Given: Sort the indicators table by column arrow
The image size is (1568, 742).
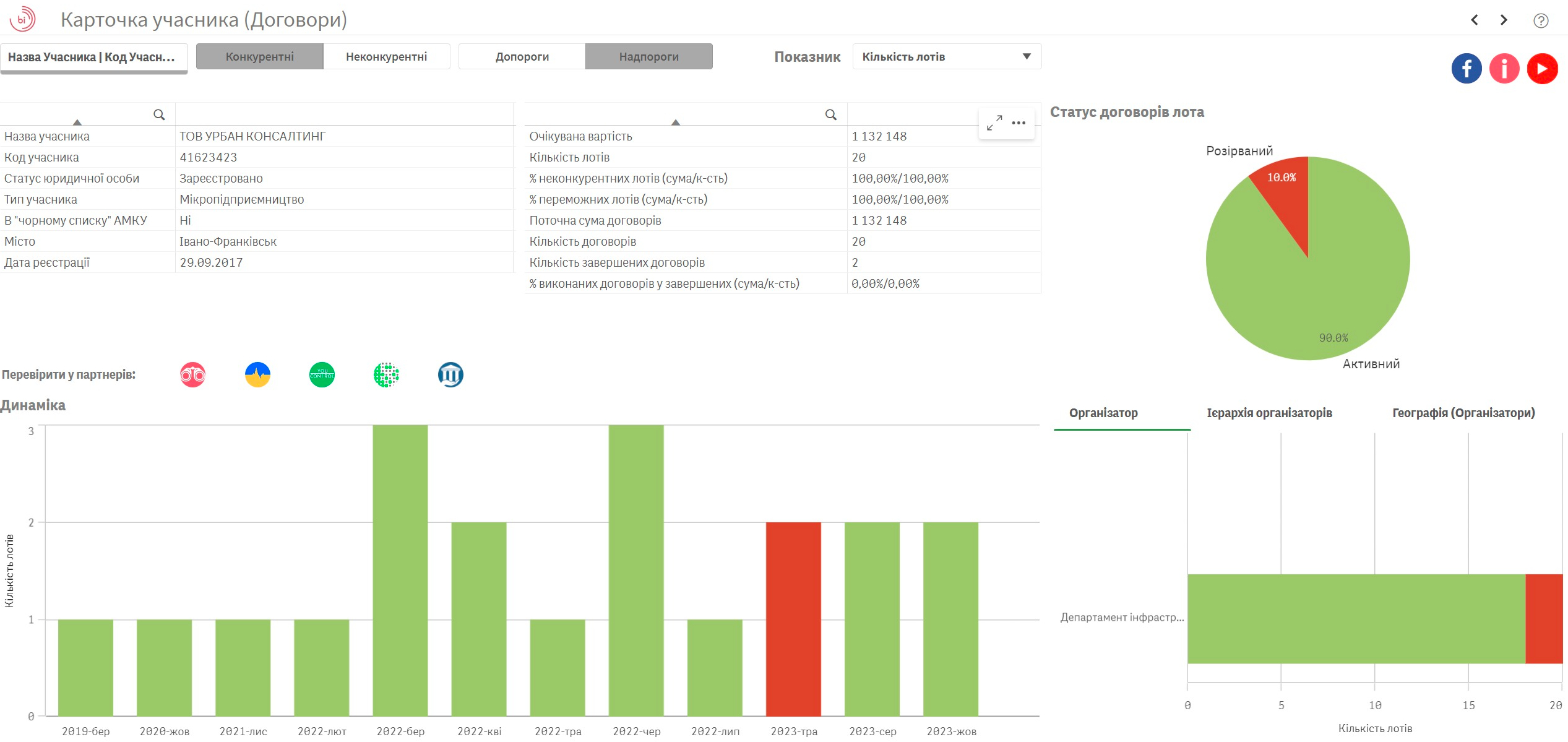Looking at the screenshot, I should [x=676, y=122].
